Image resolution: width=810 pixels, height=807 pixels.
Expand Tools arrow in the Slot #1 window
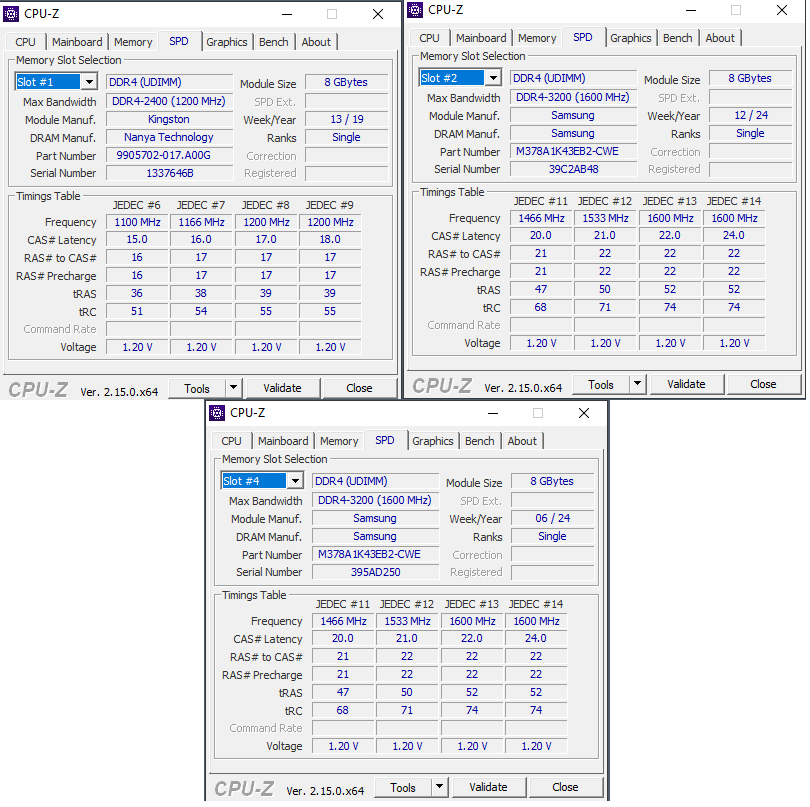pyautogui.click(x=233, y=387)
